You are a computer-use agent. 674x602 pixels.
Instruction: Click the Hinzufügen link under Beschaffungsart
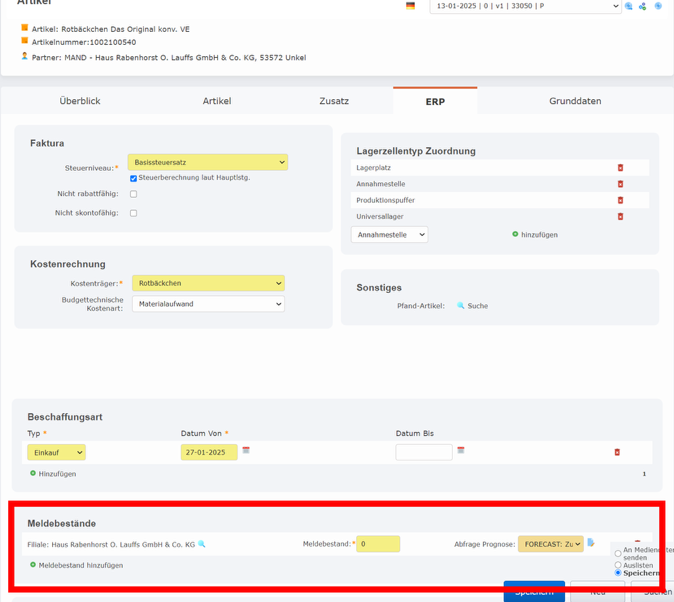57,474
